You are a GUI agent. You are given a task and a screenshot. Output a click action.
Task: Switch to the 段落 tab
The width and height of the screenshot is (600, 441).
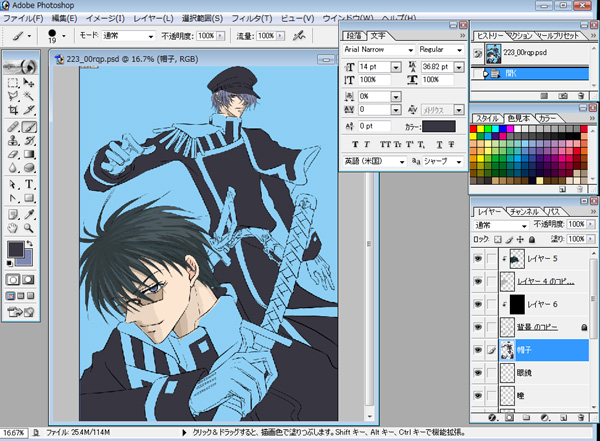tap(354, 36)
